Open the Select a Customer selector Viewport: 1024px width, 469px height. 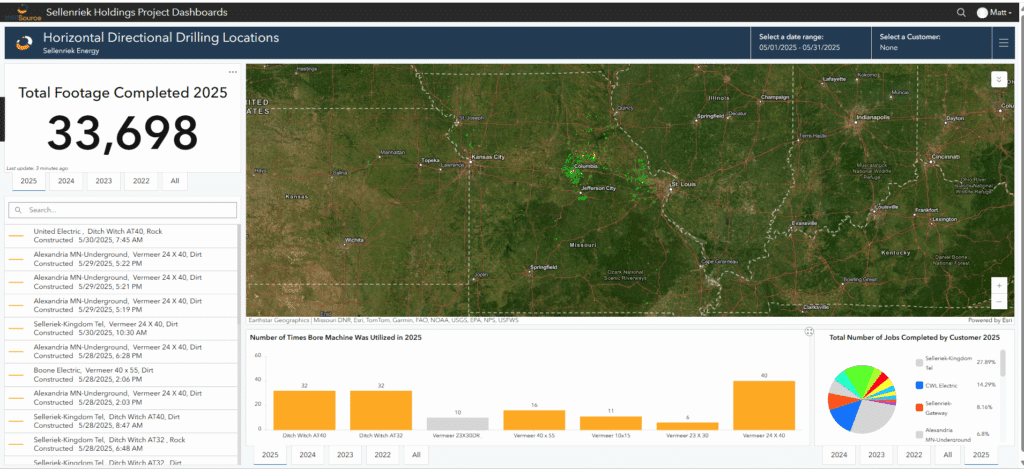[x=933, y=43]
